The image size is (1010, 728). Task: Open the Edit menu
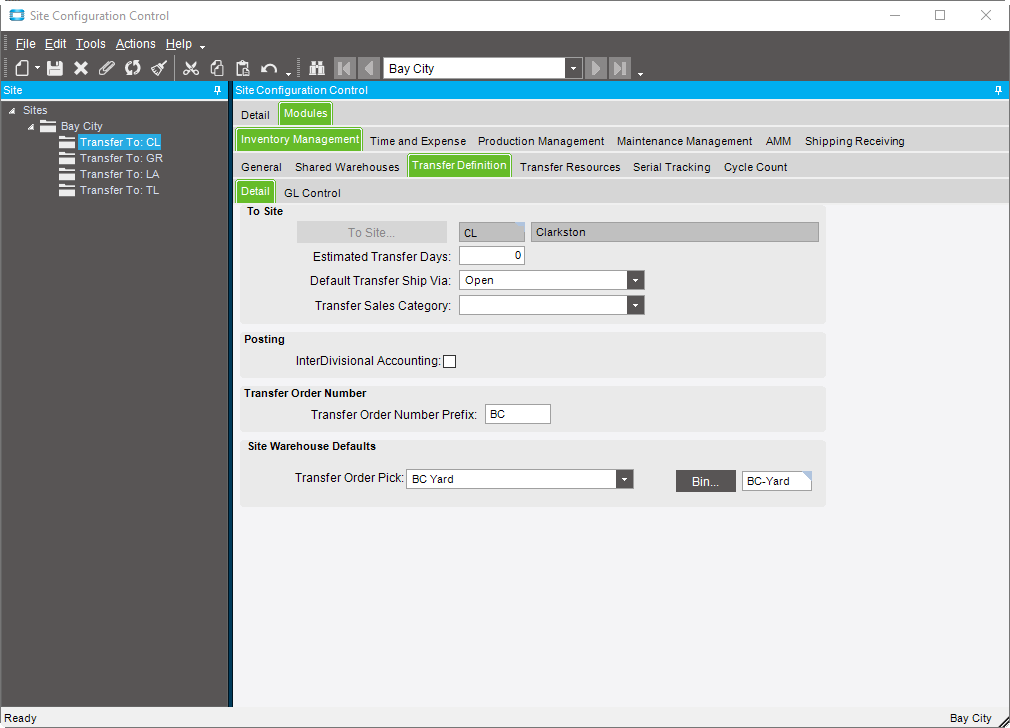pyautogui.click(x=55, y=44)
